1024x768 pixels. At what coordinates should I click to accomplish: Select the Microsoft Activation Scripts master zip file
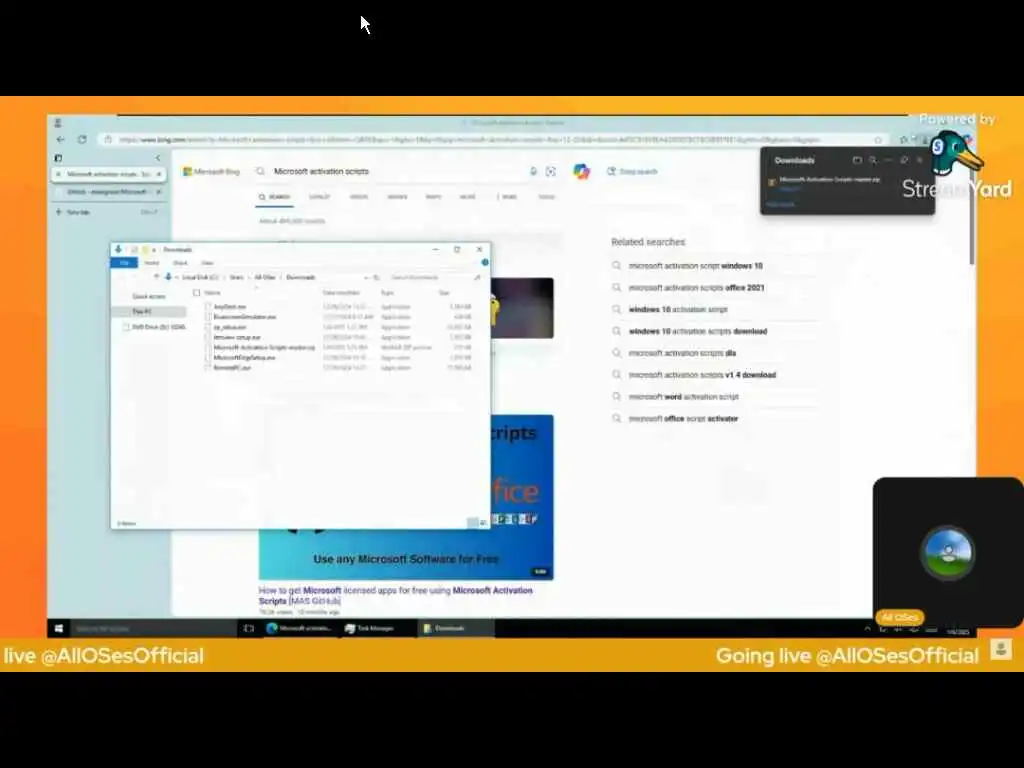(x=264, y=347)
